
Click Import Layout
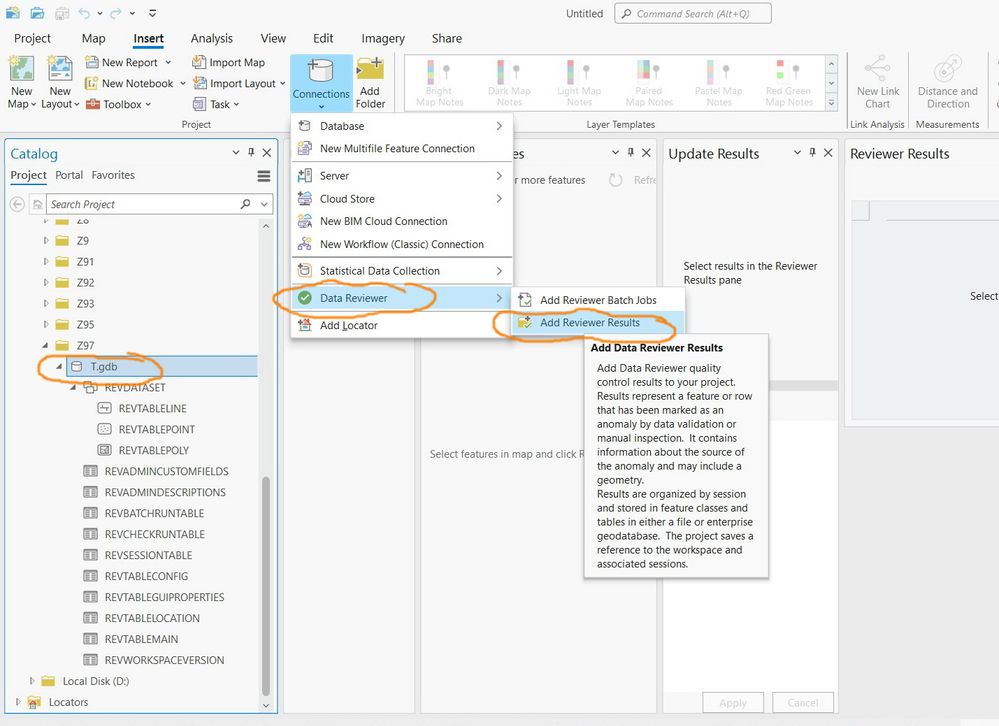[238, 83]
